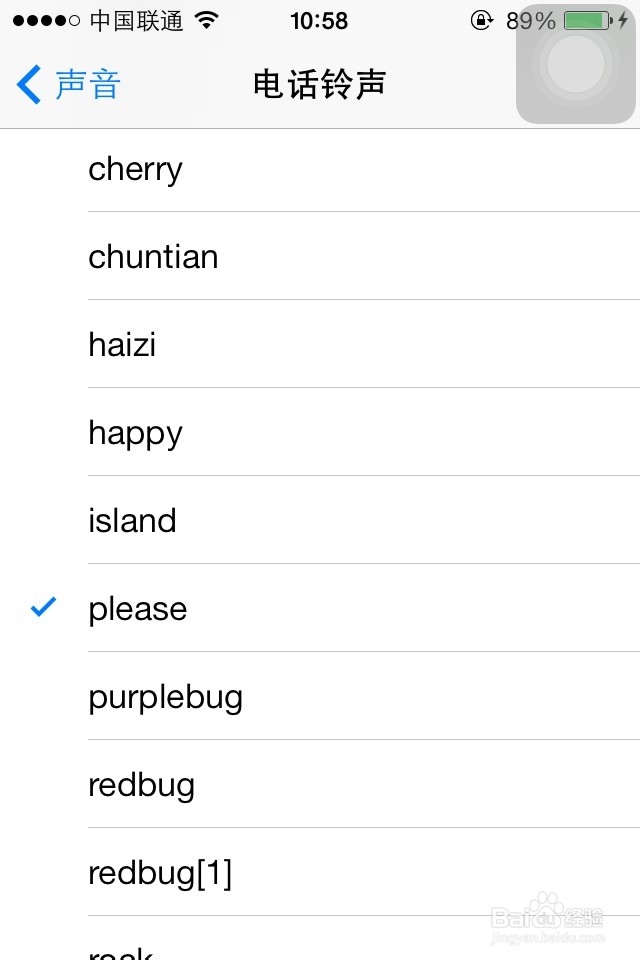Tap the Wi-Fi status icon

pyautogui.click(x=208, y=20)
